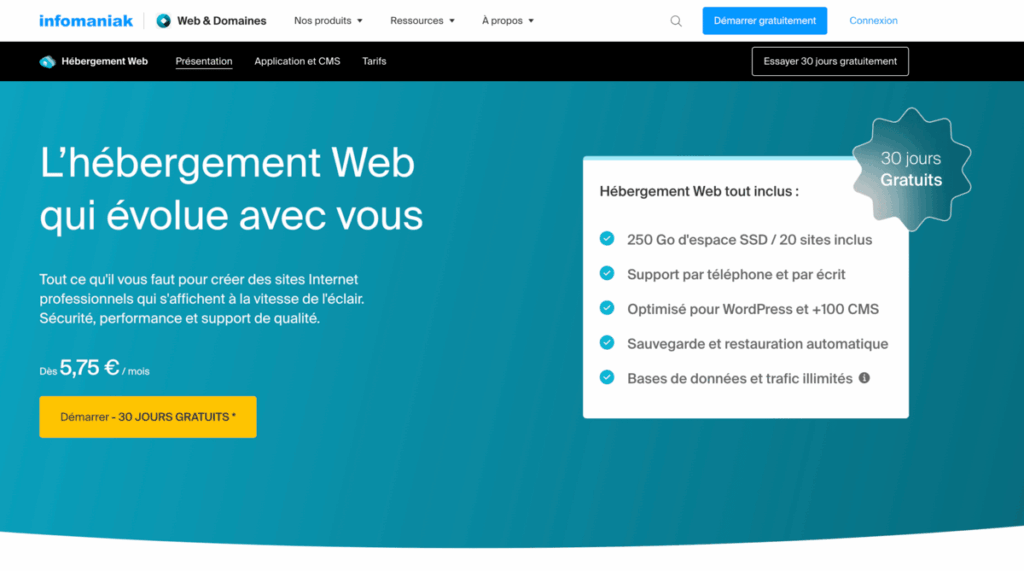
Task: Open the search magnifier icon
Action: click(x=676, y=21)
